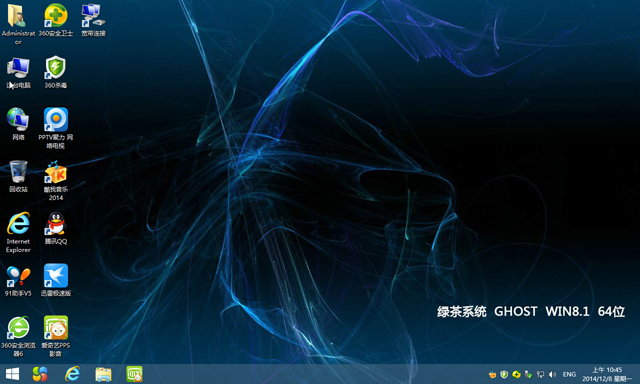Screen dimensions: 640x384
Task: Click the yellow-green 360 tray icon
Action: click(x=516, y=374)
